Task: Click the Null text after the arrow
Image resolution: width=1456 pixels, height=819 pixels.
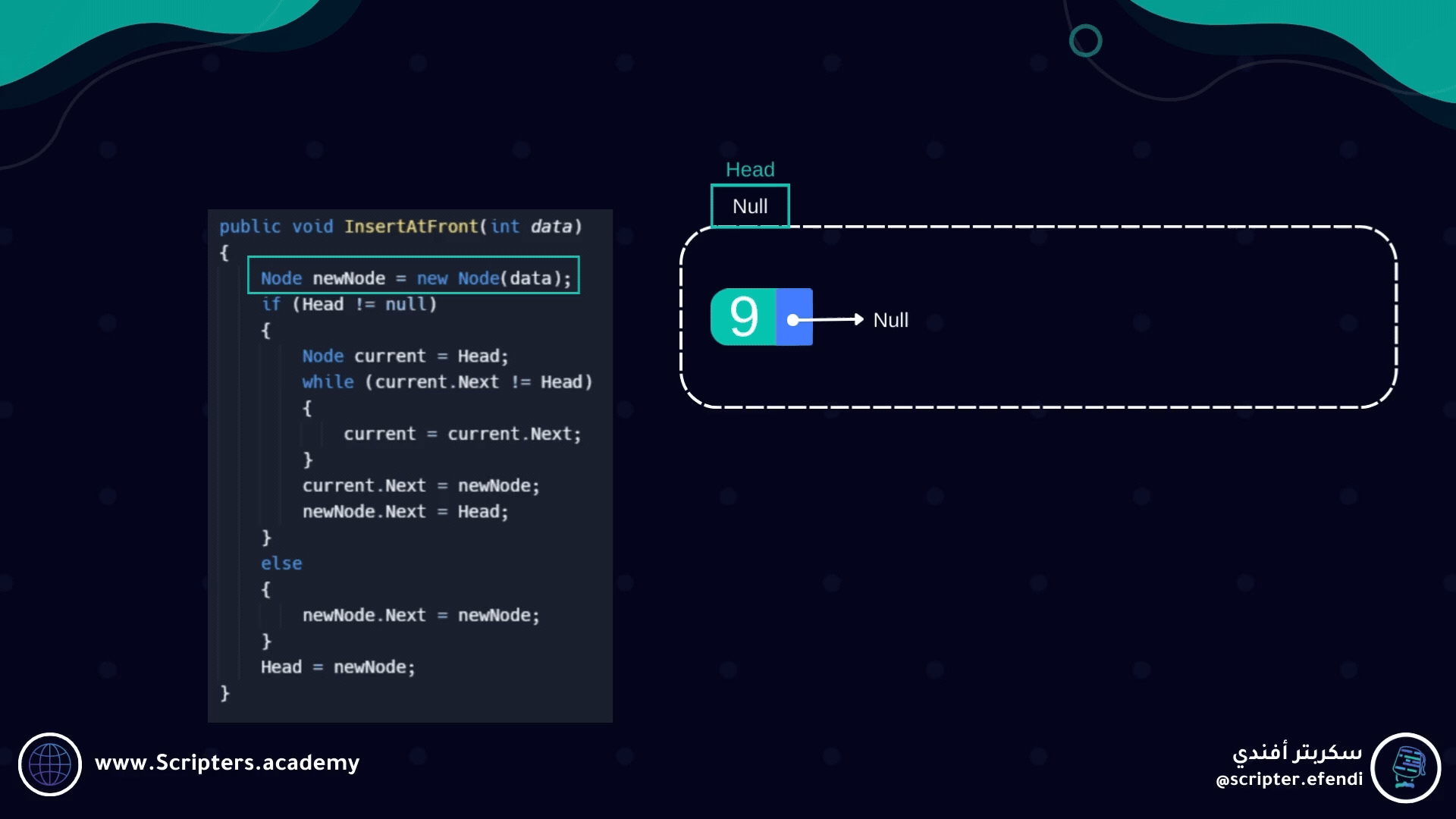Action: pyautogui.click(x=890, y=320)
